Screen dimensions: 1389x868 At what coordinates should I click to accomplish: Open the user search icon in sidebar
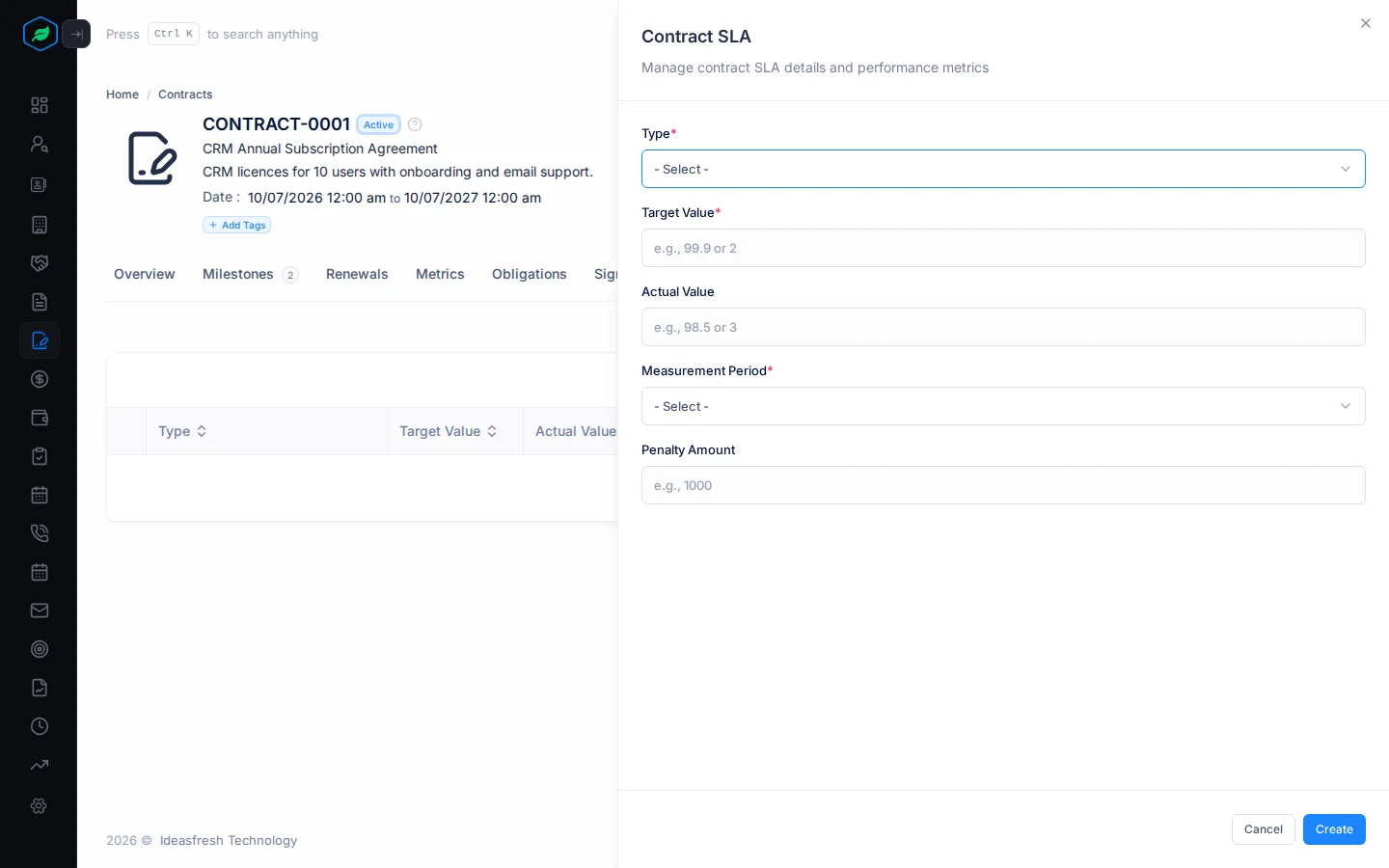coord(40,144)
